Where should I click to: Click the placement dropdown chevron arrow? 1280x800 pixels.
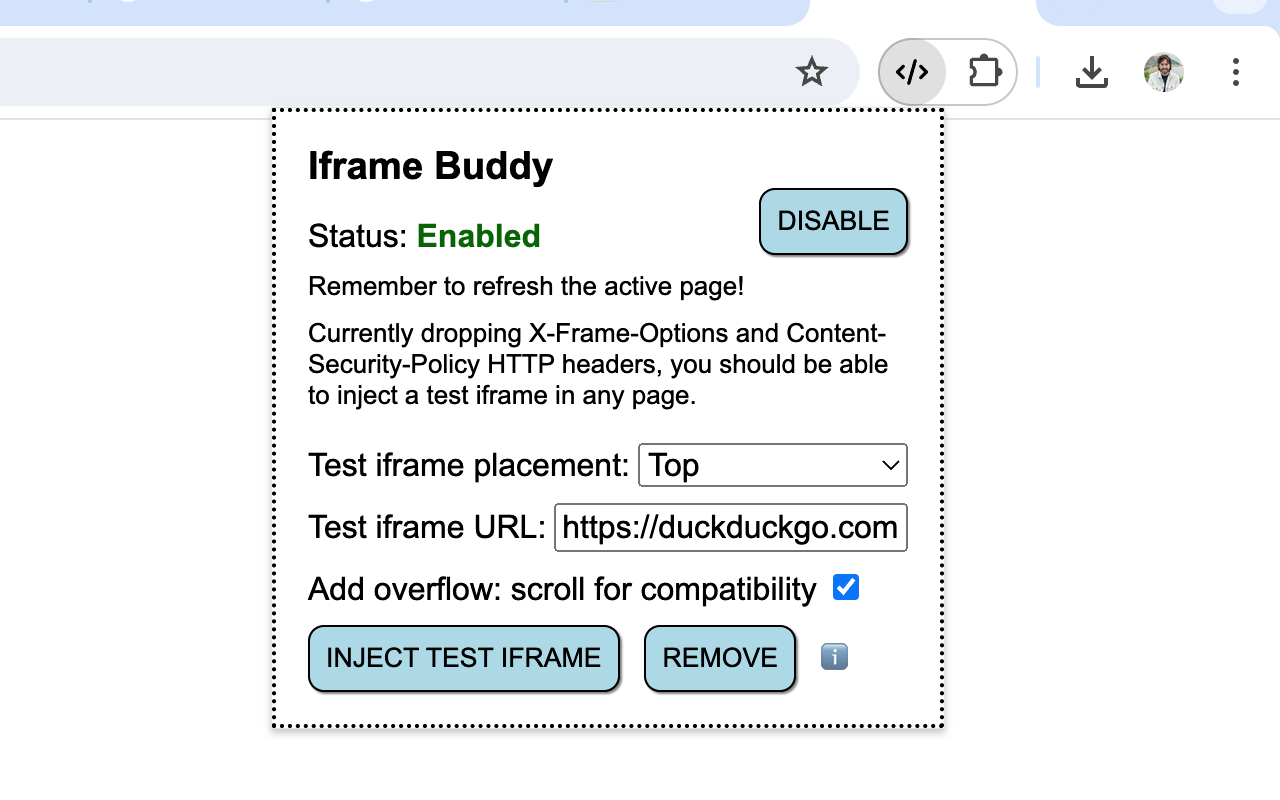pyautogui.click(x=888, y=465)
